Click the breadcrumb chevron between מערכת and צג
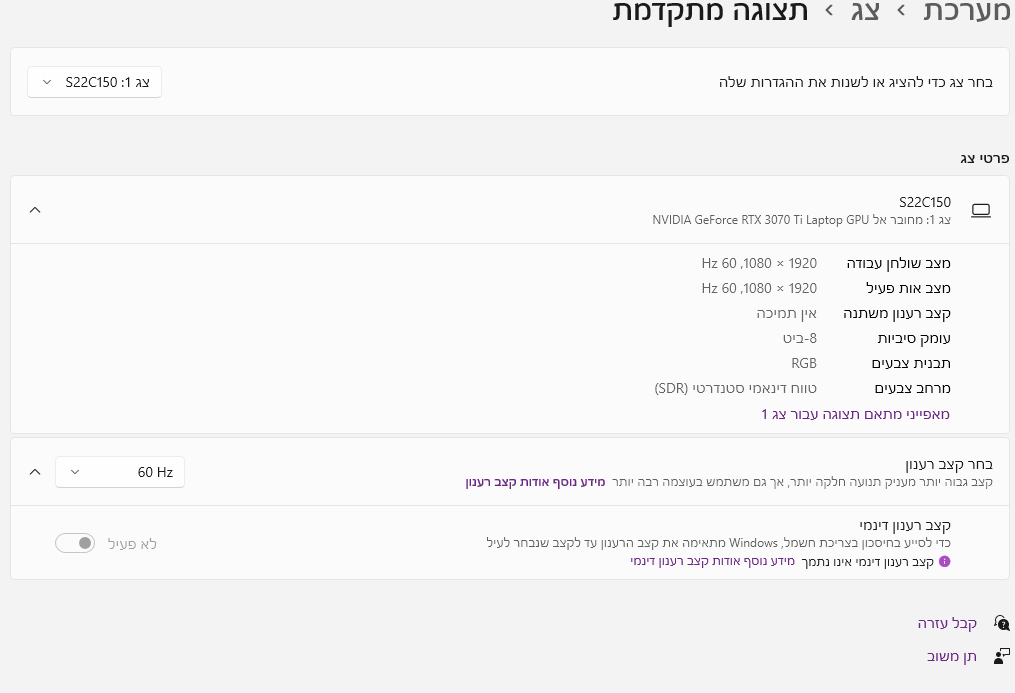This screenshot has height=693, width=1015. (901, 11)
